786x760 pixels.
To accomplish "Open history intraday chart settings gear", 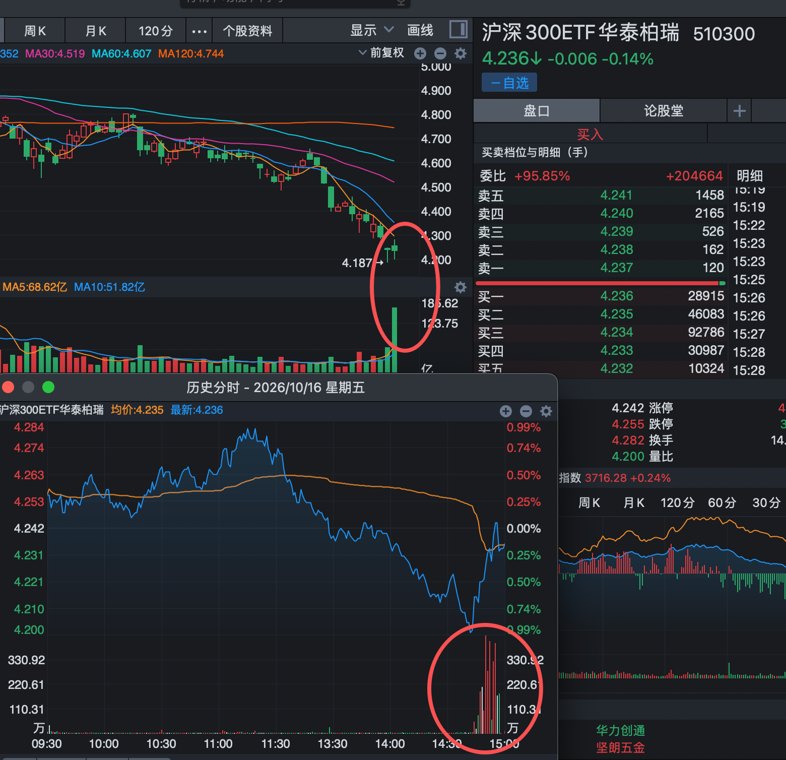I will [x=546, y=412].
